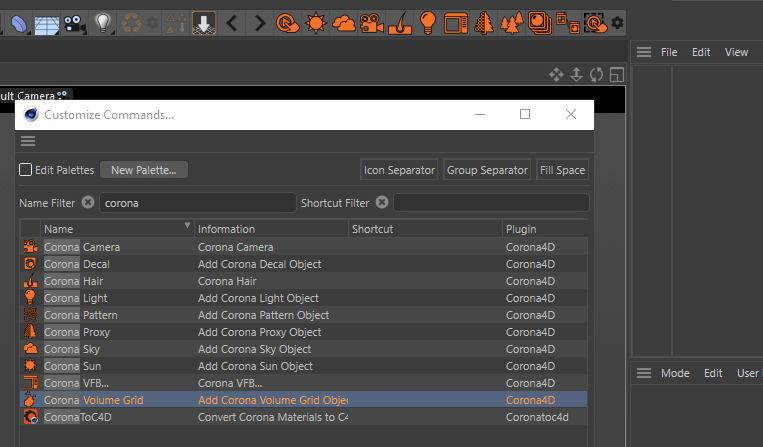Click the viewport toggle layout square icon
This screenshot has width=763, height=447.
pyautogui.click(x=617, y=75)
